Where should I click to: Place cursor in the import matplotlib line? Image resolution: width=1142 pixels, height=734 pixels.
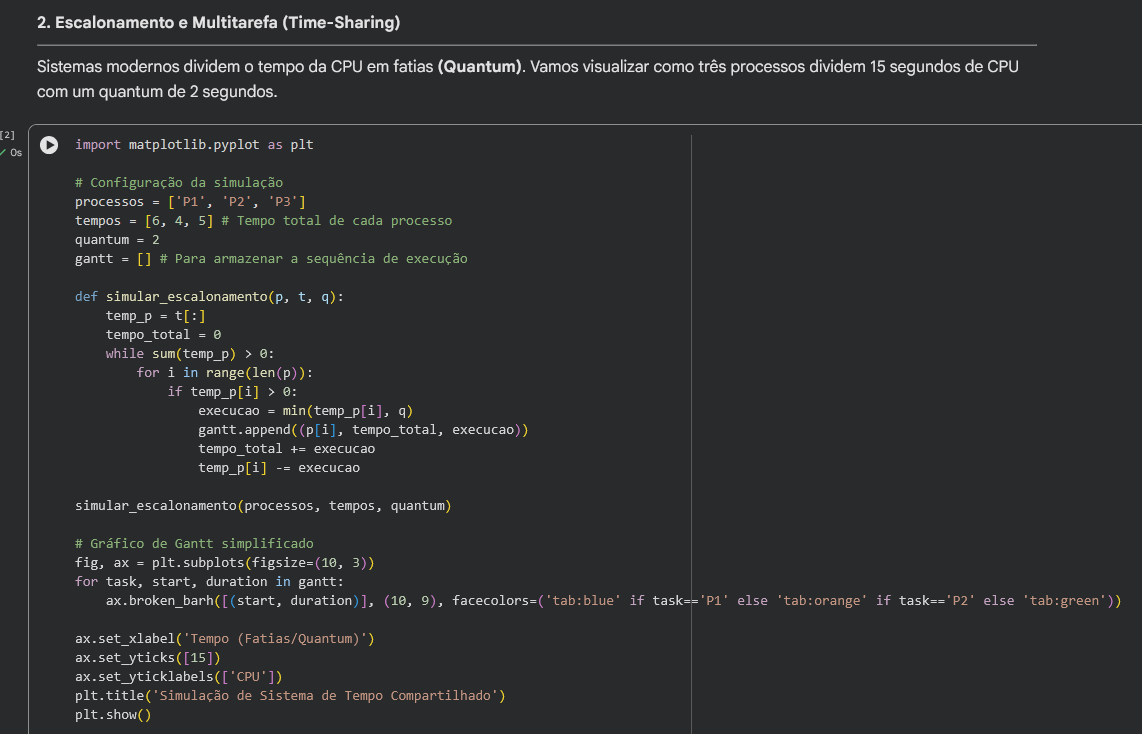click(194, 145)
